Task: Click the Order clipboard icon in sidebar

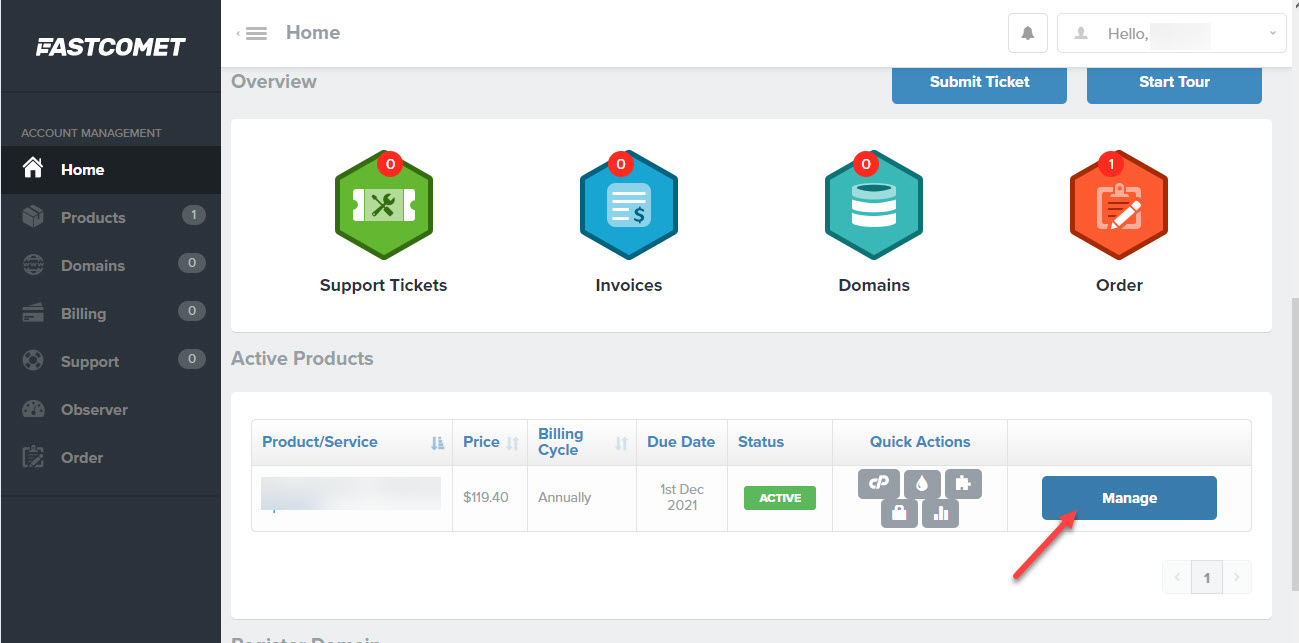Action: click(33, 457)
